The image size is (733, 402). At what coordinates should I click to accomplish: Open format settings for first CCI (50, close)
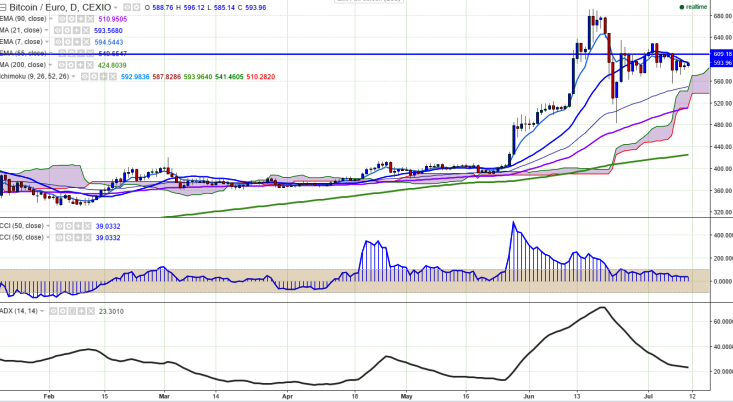68,226
